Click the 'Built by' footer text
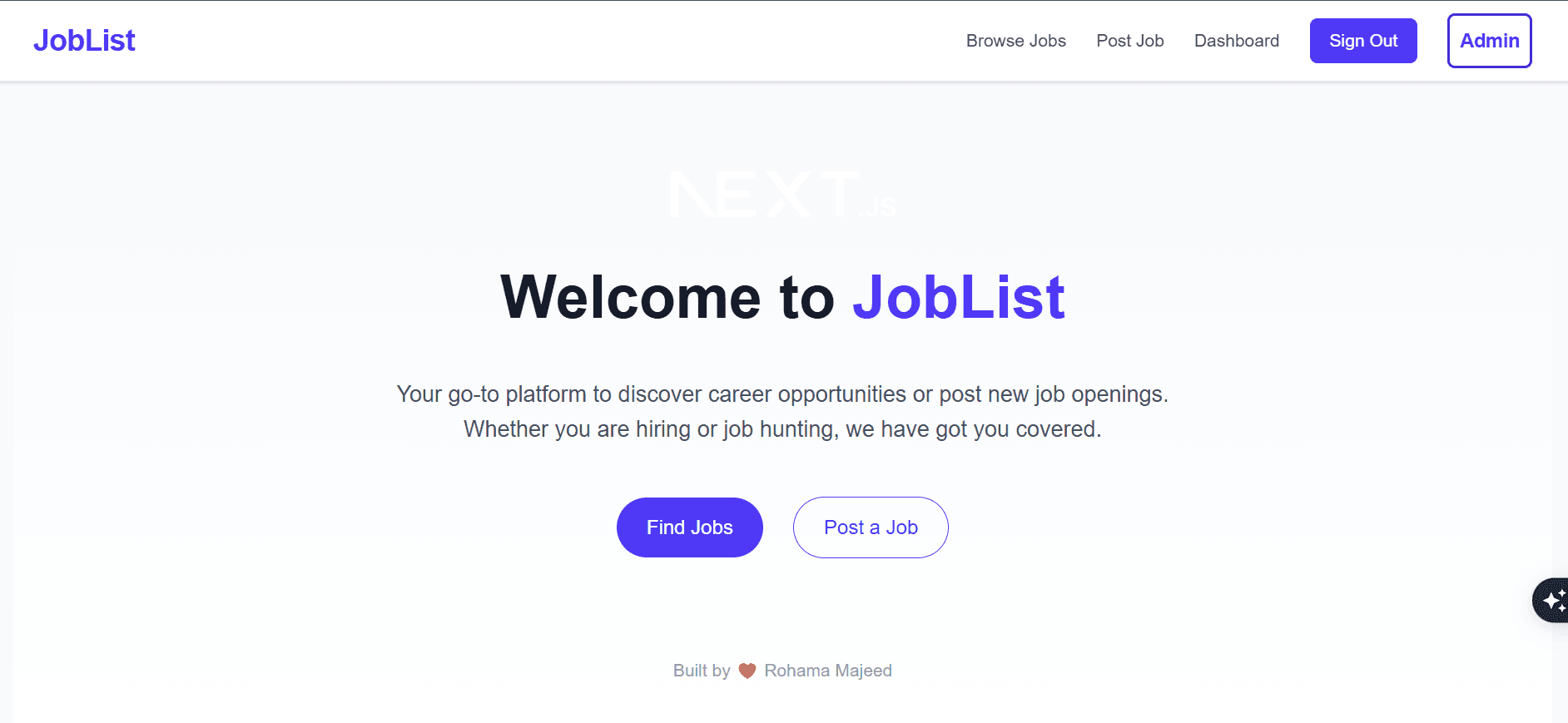This screenshot has height=723, width=1568. pyautogui.click(x=702, y=671)
